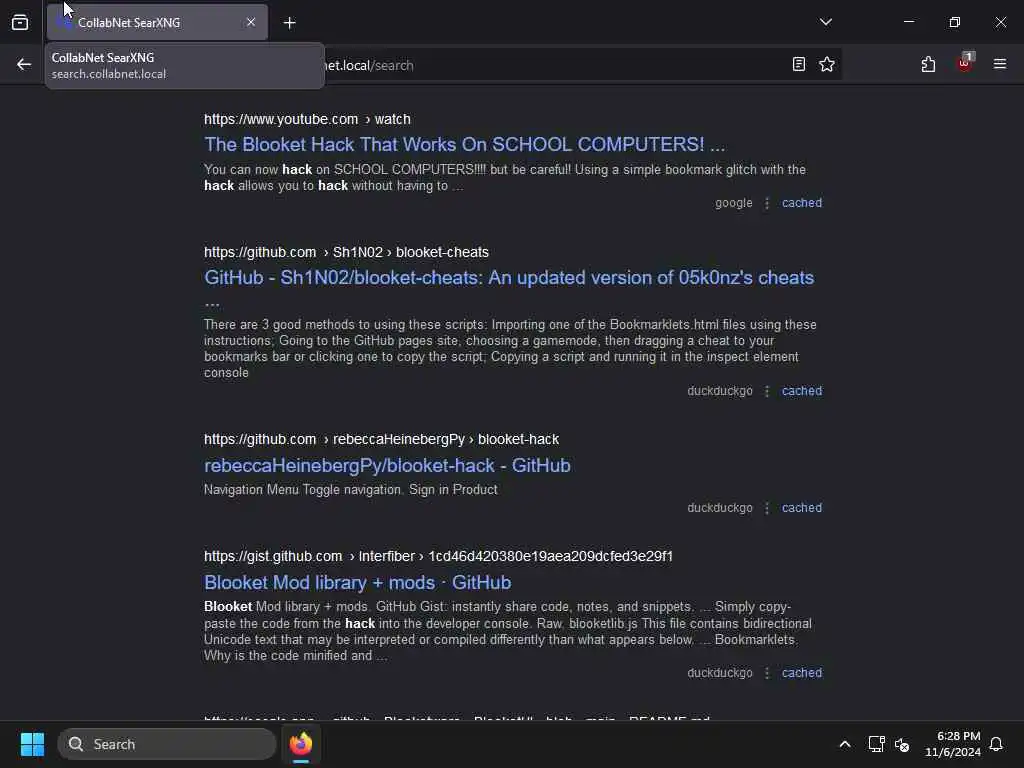1024x768 pixels.
Task: View cached copy of Blooket Mod library result
Action: (802, 673)
